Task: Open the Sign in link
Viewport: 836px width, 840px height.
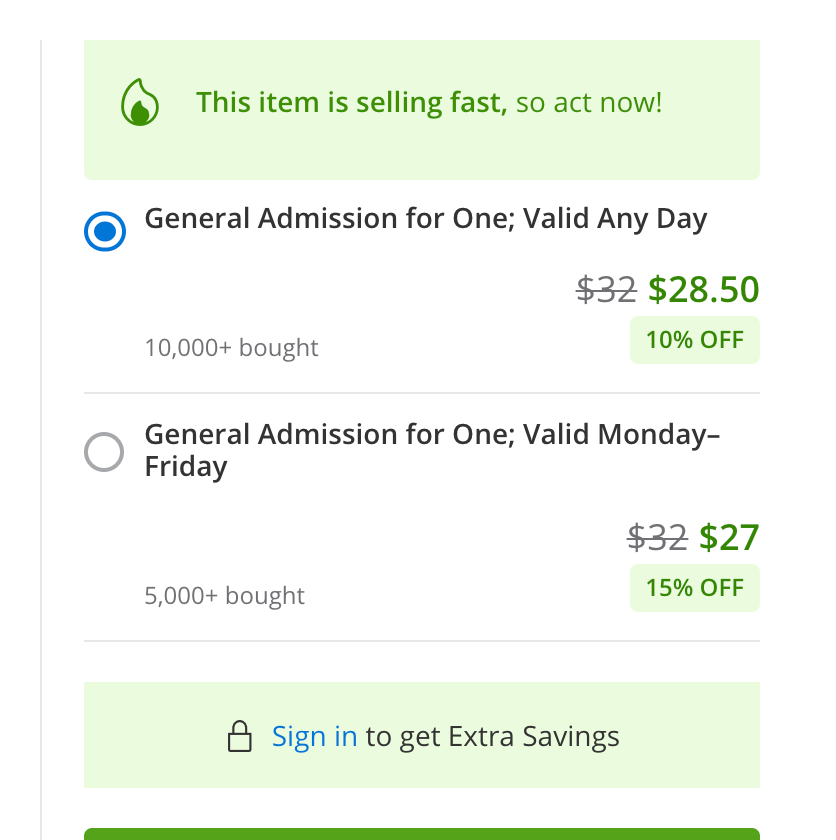Action: pyautogui.click(x=314, y=737)
